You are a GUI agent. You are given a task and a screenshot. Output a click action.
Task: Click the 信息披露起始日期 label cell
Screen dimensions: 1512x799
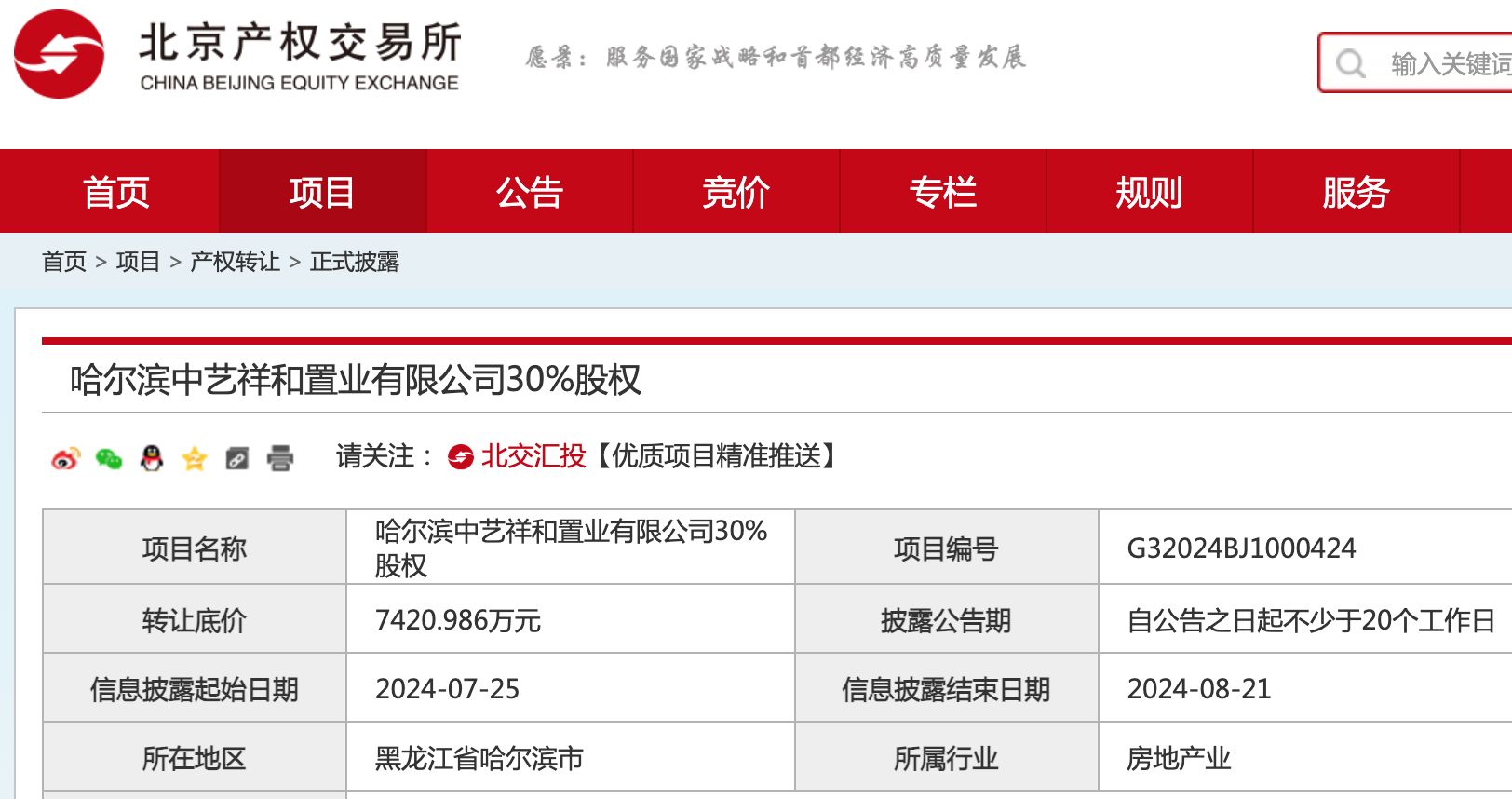[x=195, y=688]
